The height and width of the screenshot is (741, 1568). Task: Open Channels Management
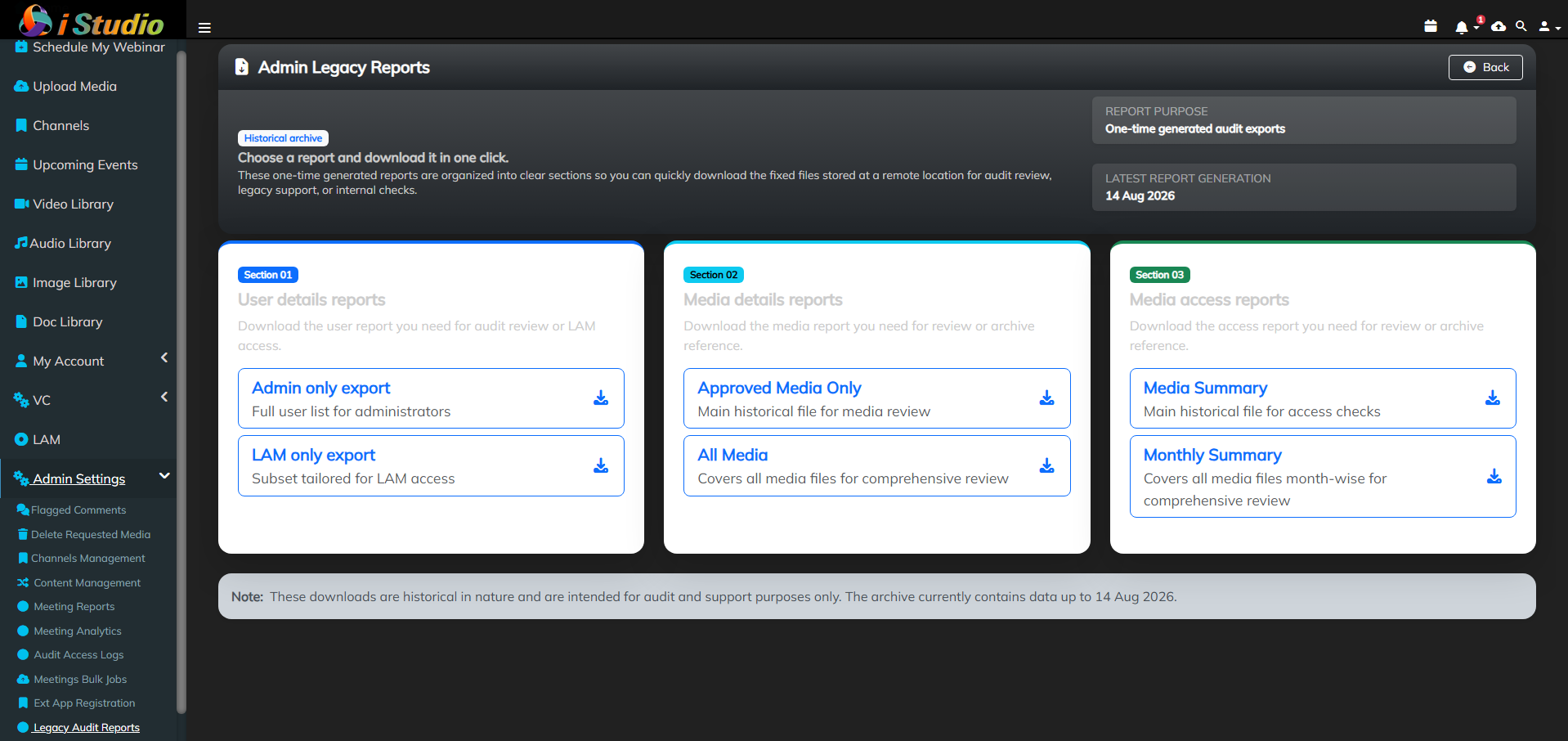[81, 558]
